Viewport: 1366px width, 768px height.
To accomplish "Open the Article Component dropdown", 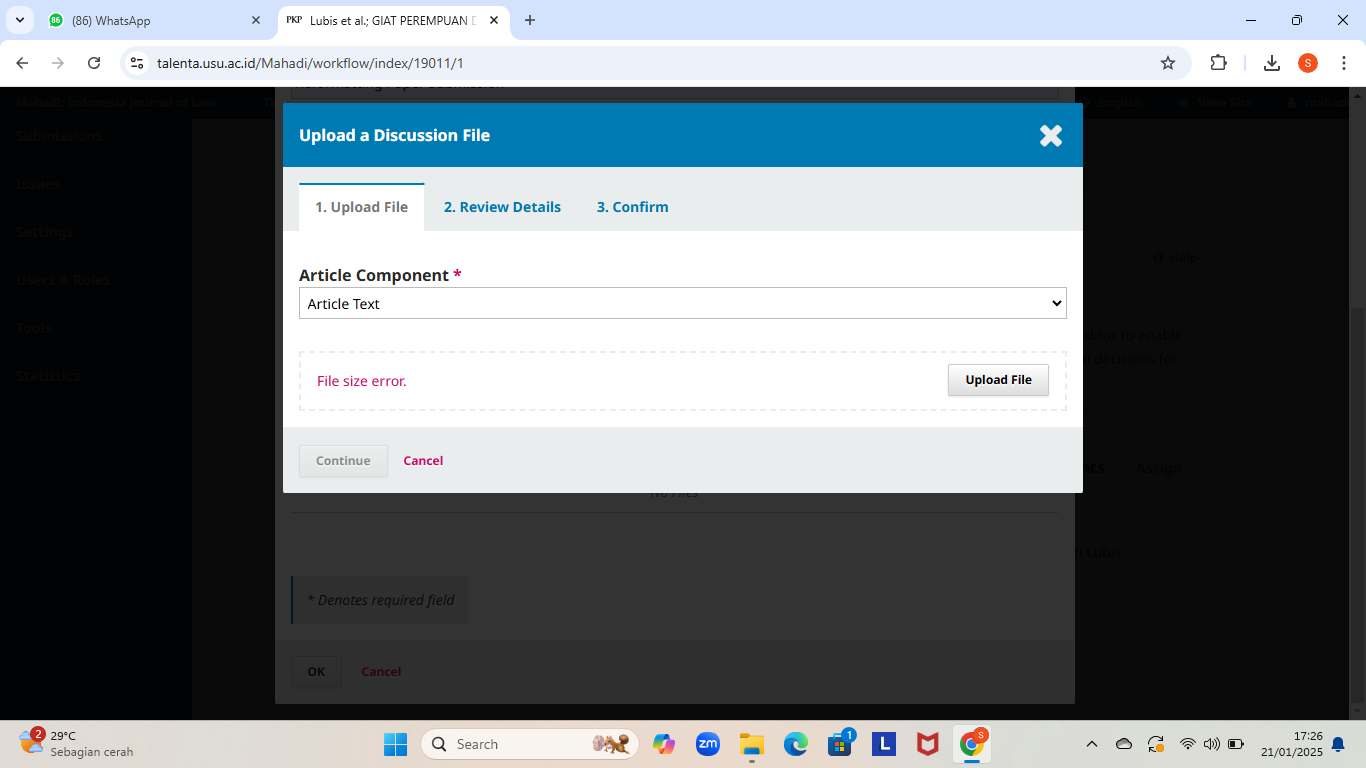I will pos(683,303).
